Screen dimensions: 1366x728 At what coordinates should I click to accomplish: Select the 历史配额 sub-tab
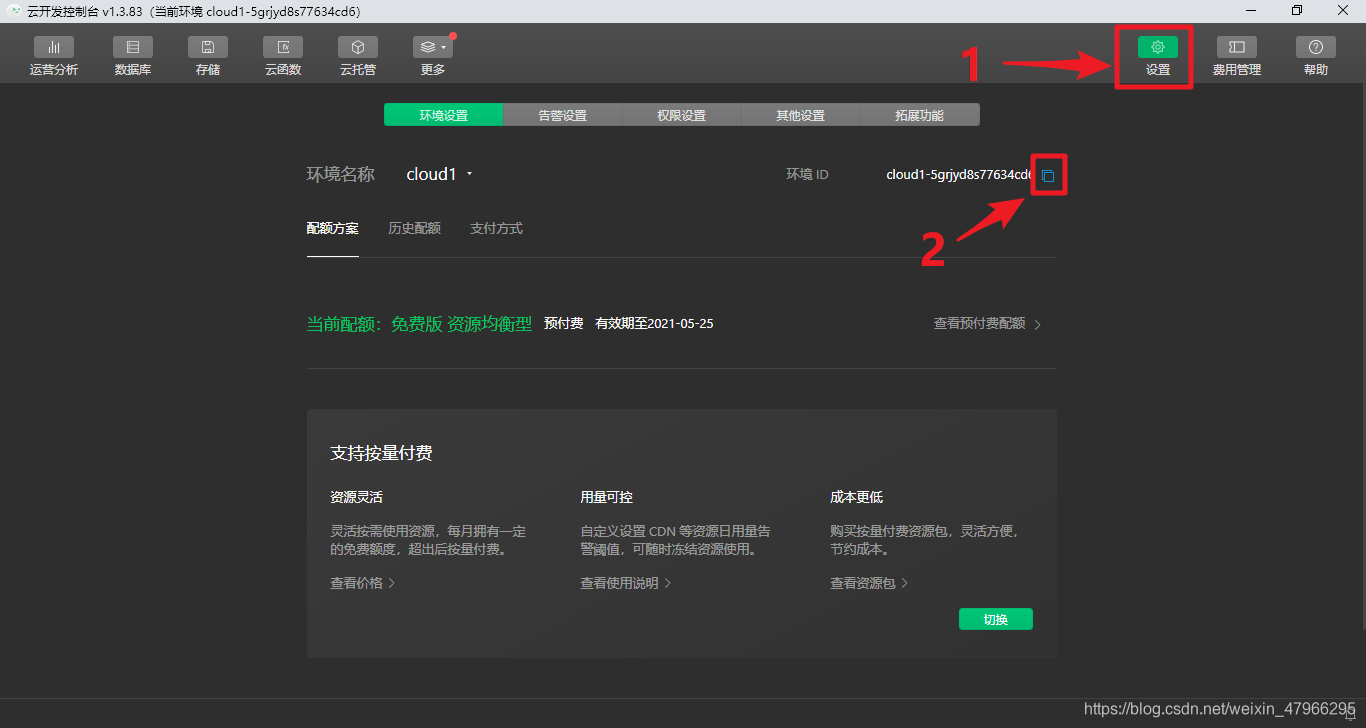point(414,228)
